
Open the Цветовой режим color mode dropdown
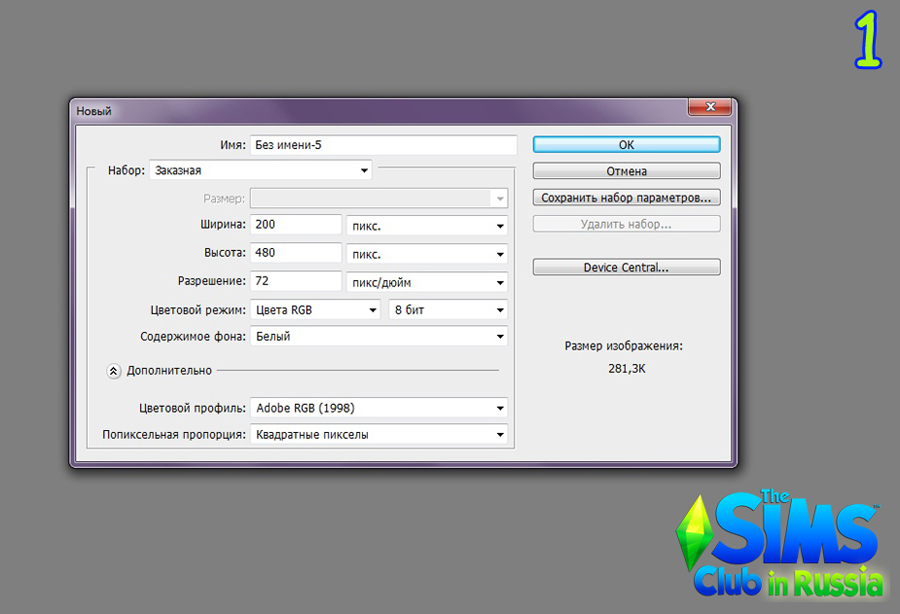[x=314, y=310]
